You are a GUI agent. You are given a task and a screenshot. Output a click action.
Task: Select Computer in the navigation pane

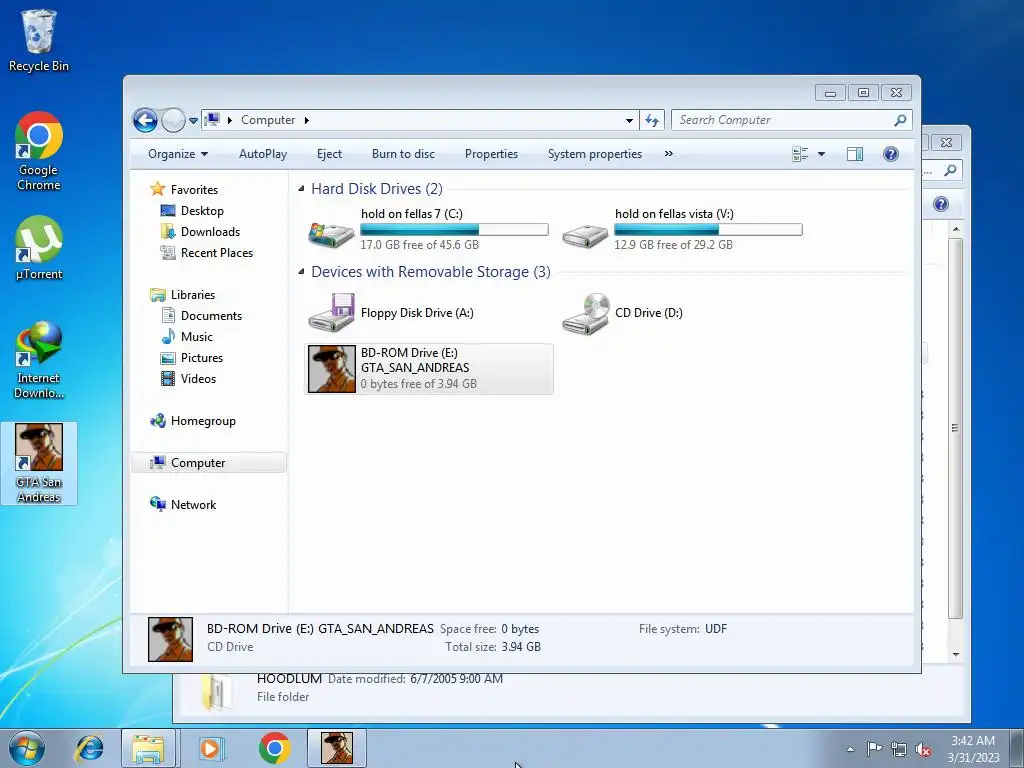208,463
